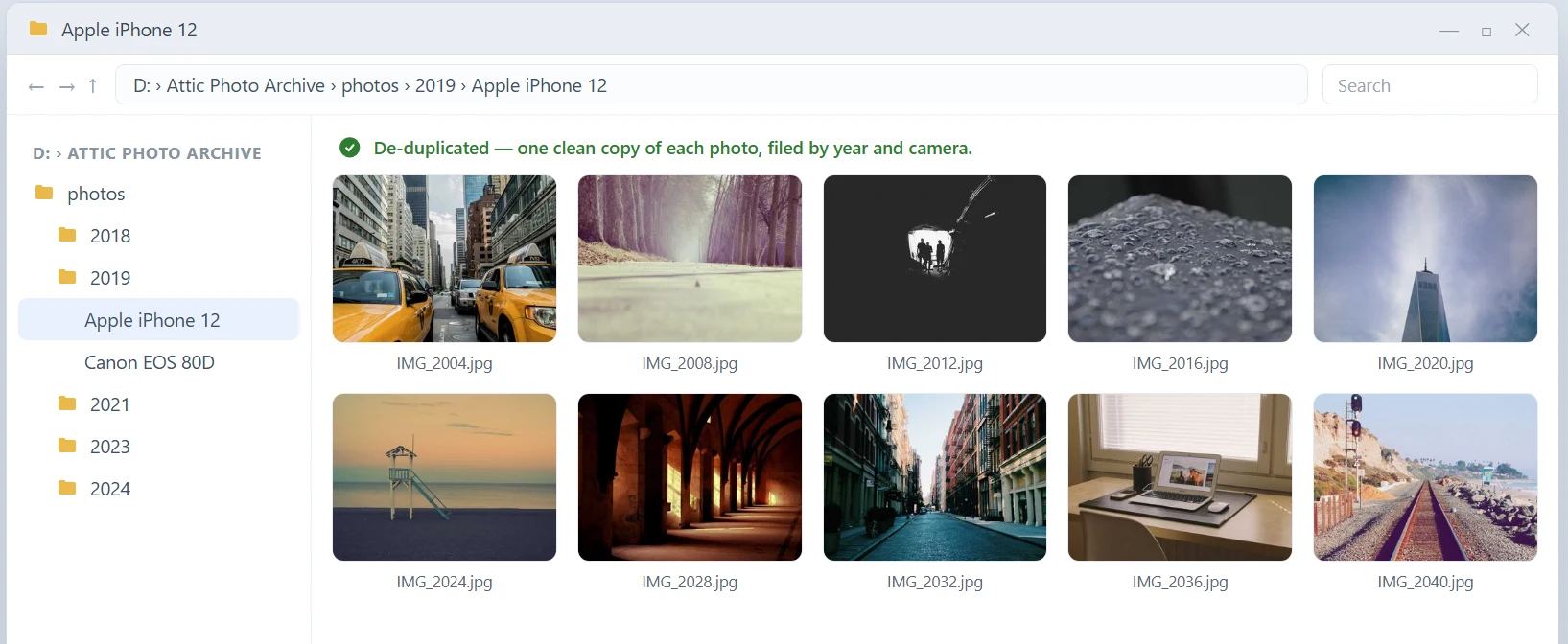Click the De-duplicated status message text

673,148
